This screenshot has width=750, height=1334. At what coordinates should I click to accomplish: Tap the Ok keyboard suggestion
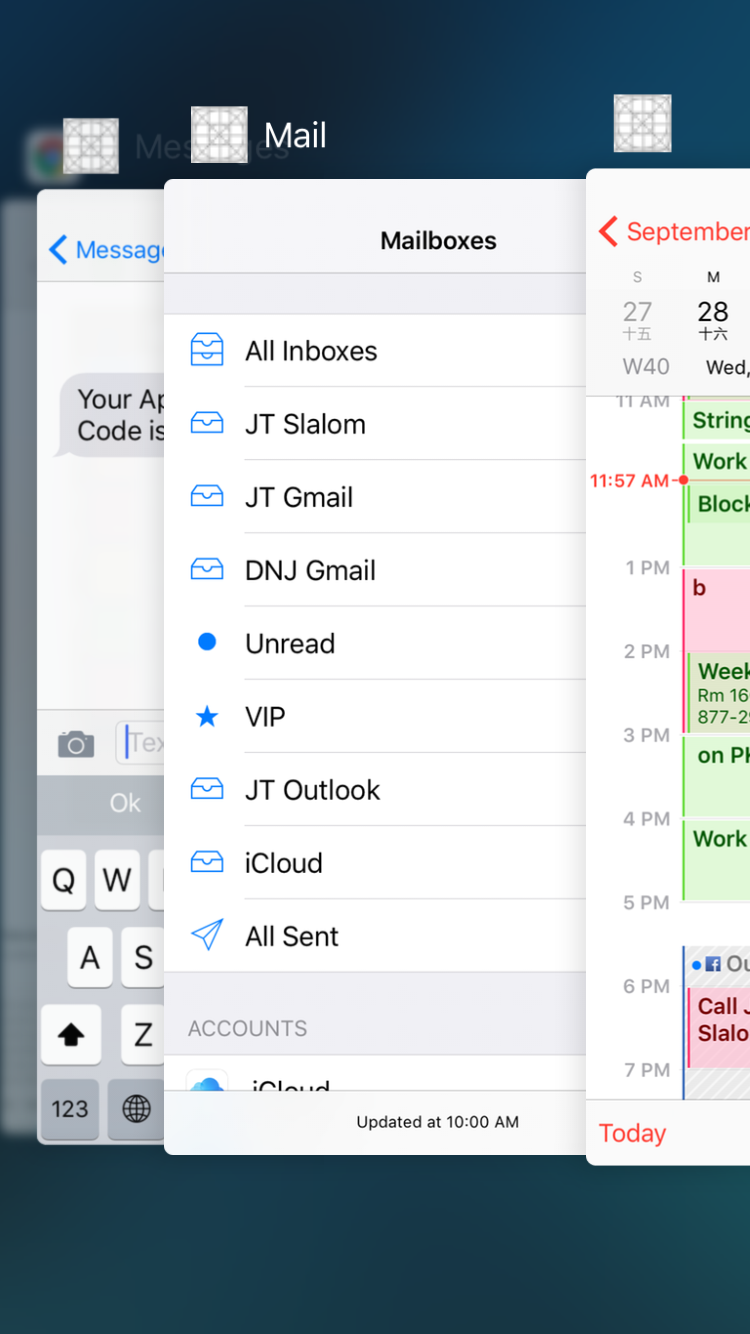(x=125, y=803)
